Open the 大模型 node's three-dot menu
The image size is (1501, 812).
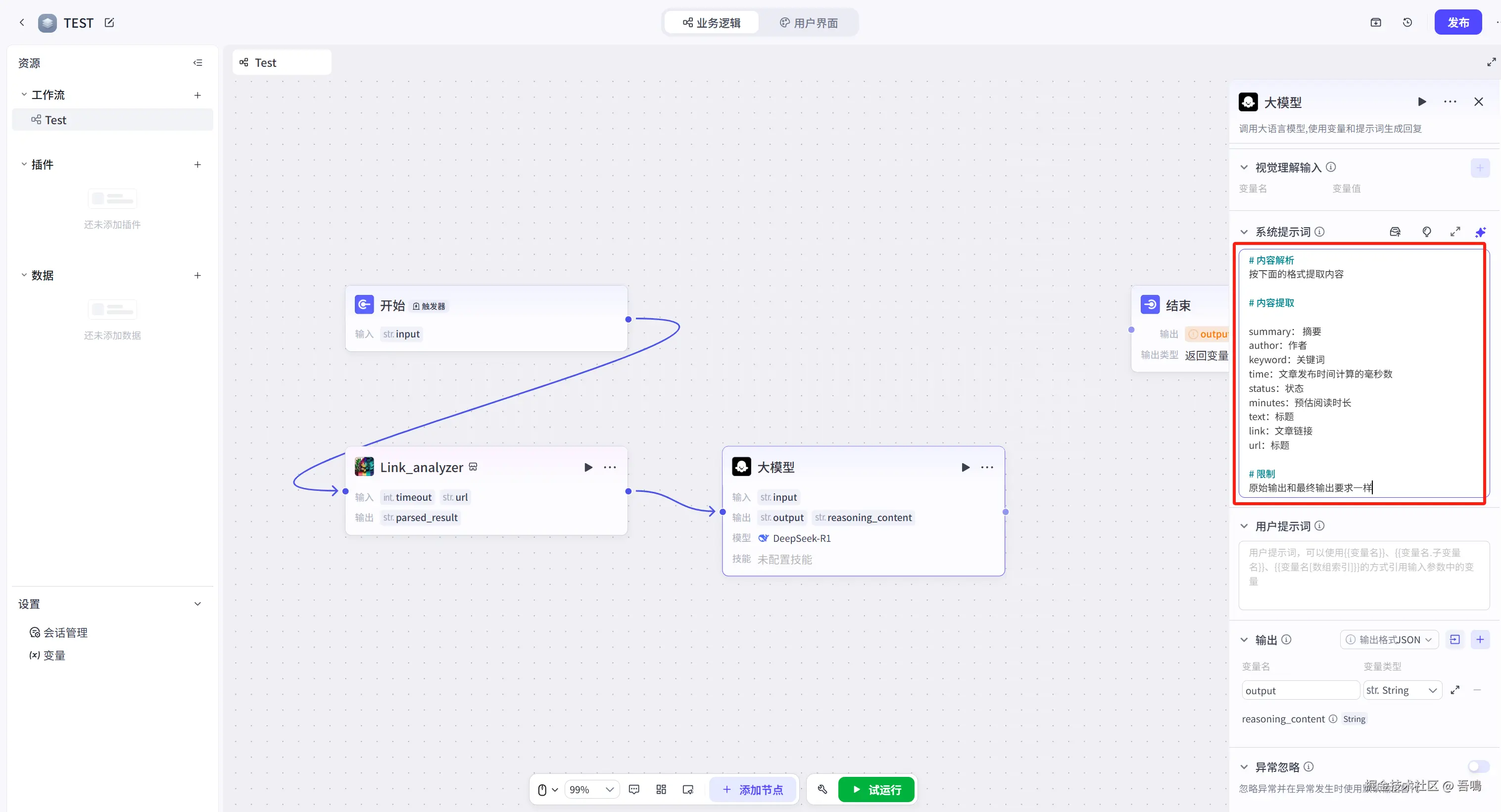click(x=987, y=467)
